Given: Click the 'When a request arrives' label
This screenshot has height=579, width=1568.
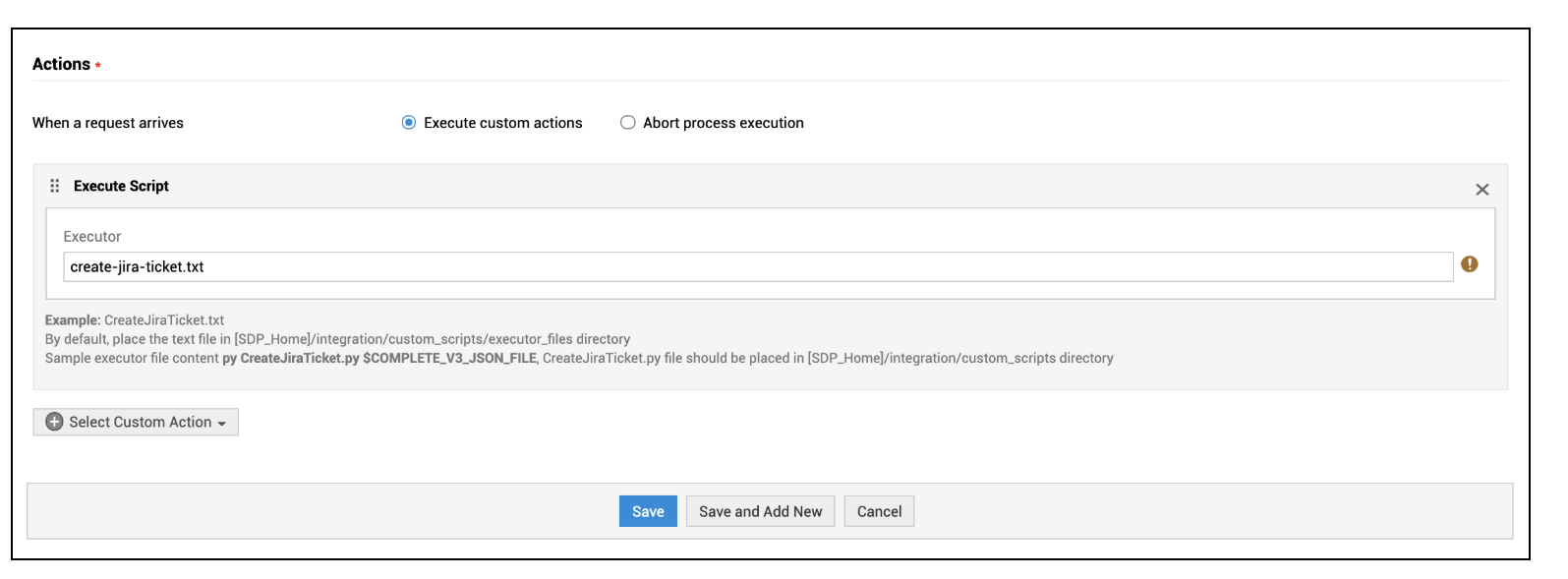Looking at the screenshot, I should (108, 123).
